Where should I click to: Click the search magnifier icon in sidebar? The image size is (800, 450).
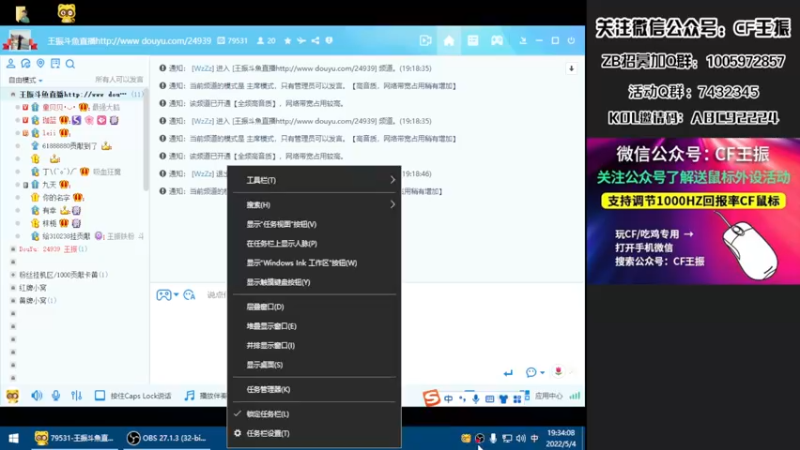pos(70,63)
